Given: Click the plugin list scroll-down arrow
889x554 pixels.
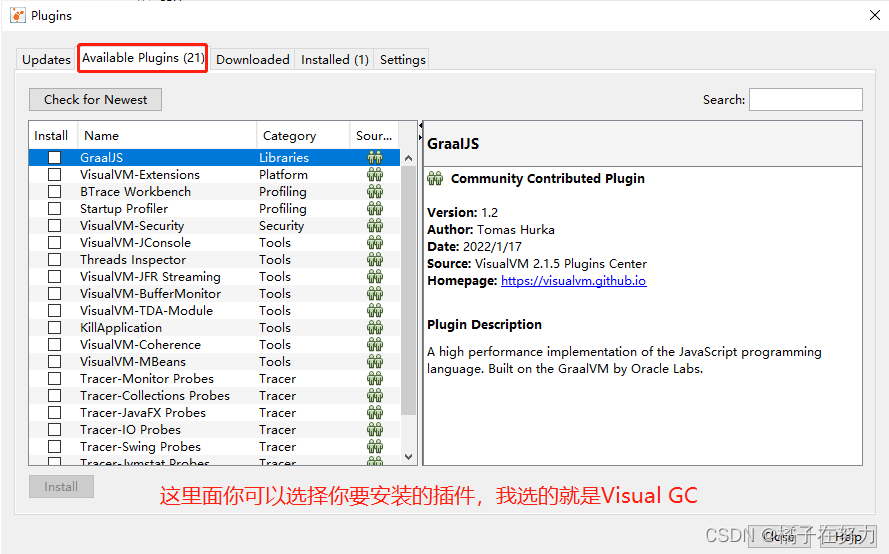Looking at the screenshot, I should [408, 456].
